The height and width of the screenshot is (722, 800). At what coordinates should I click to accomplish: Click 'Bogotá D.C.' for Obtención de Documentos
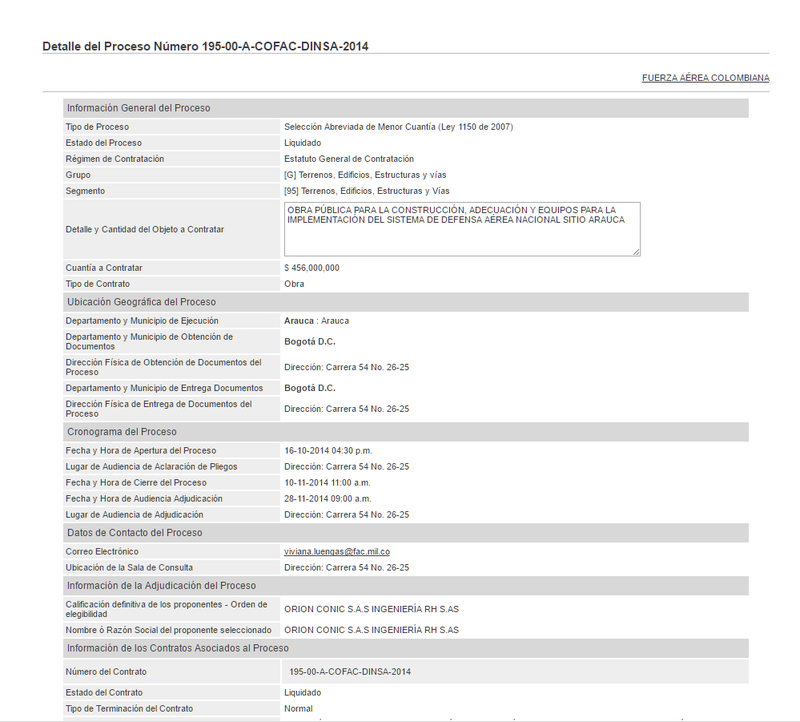(310, 342)
